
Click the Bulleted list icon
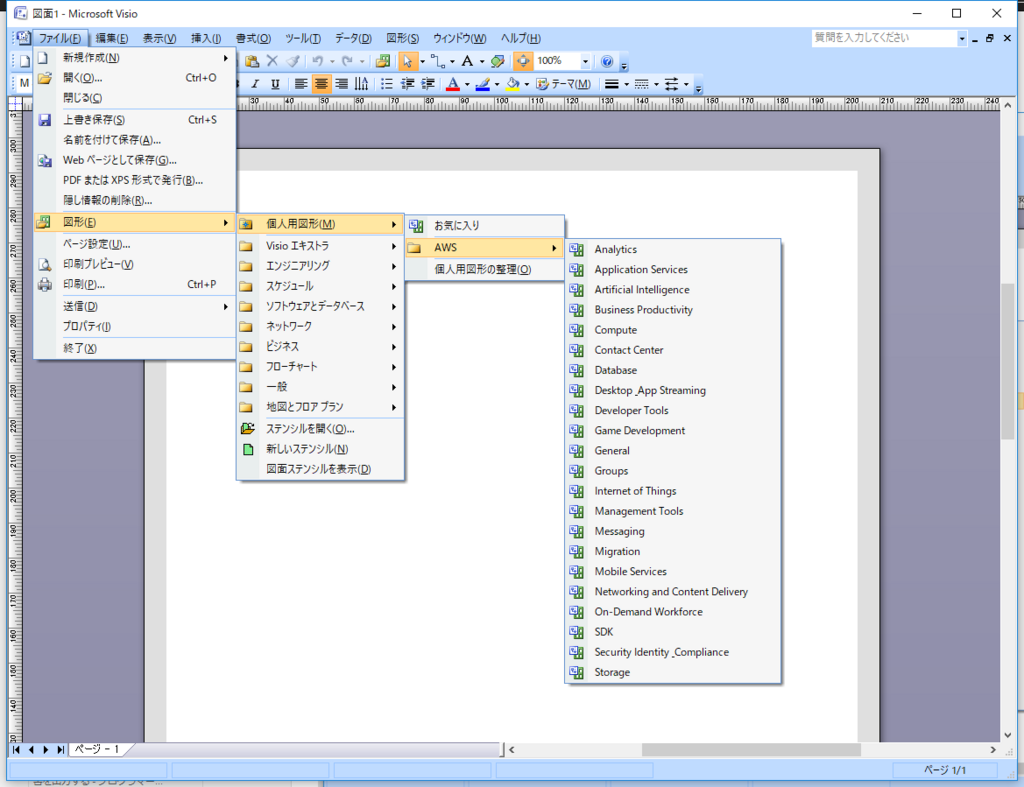(x=387, y=84)
